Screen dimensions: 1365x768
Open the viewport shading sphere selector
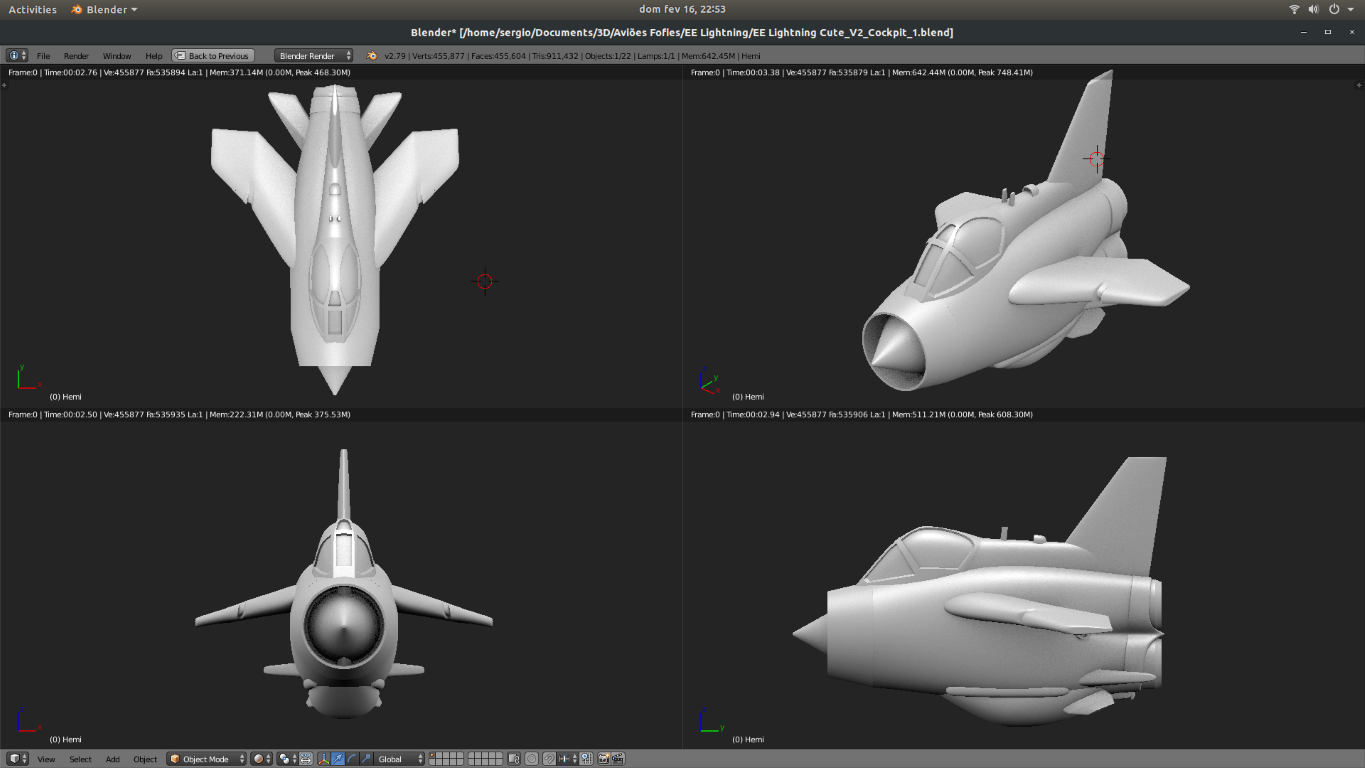[261, 759]
